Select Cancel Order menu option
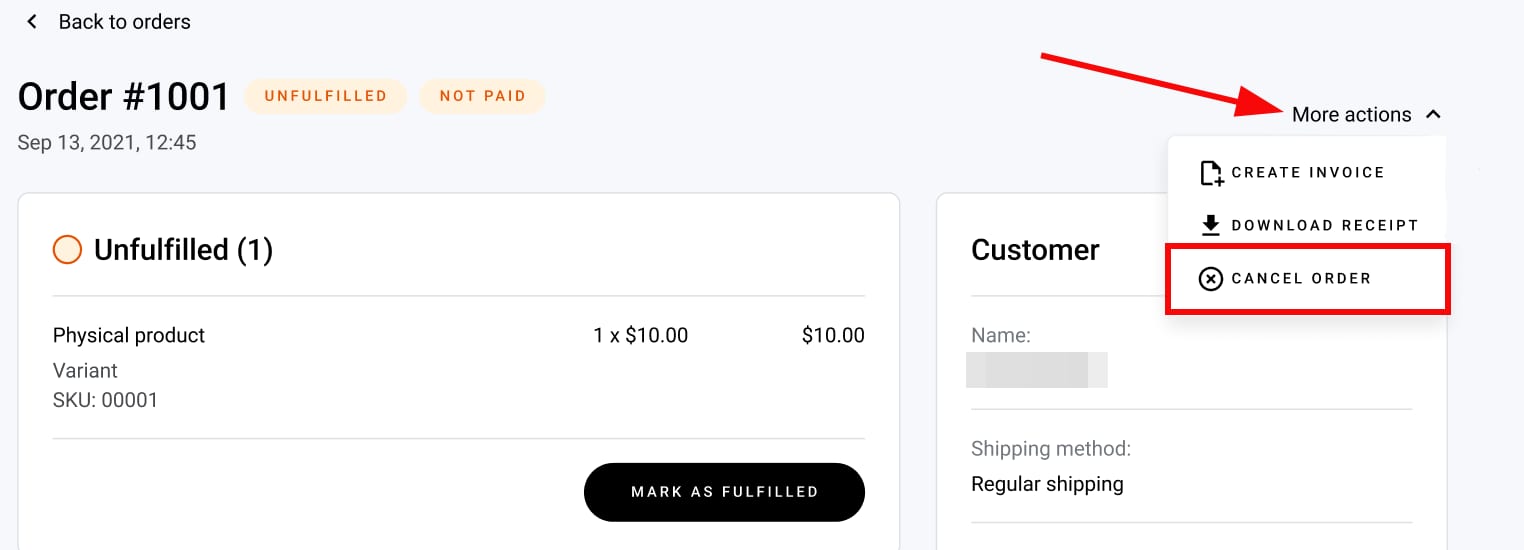1524x550 pixels. click(x=1301, y=279)
